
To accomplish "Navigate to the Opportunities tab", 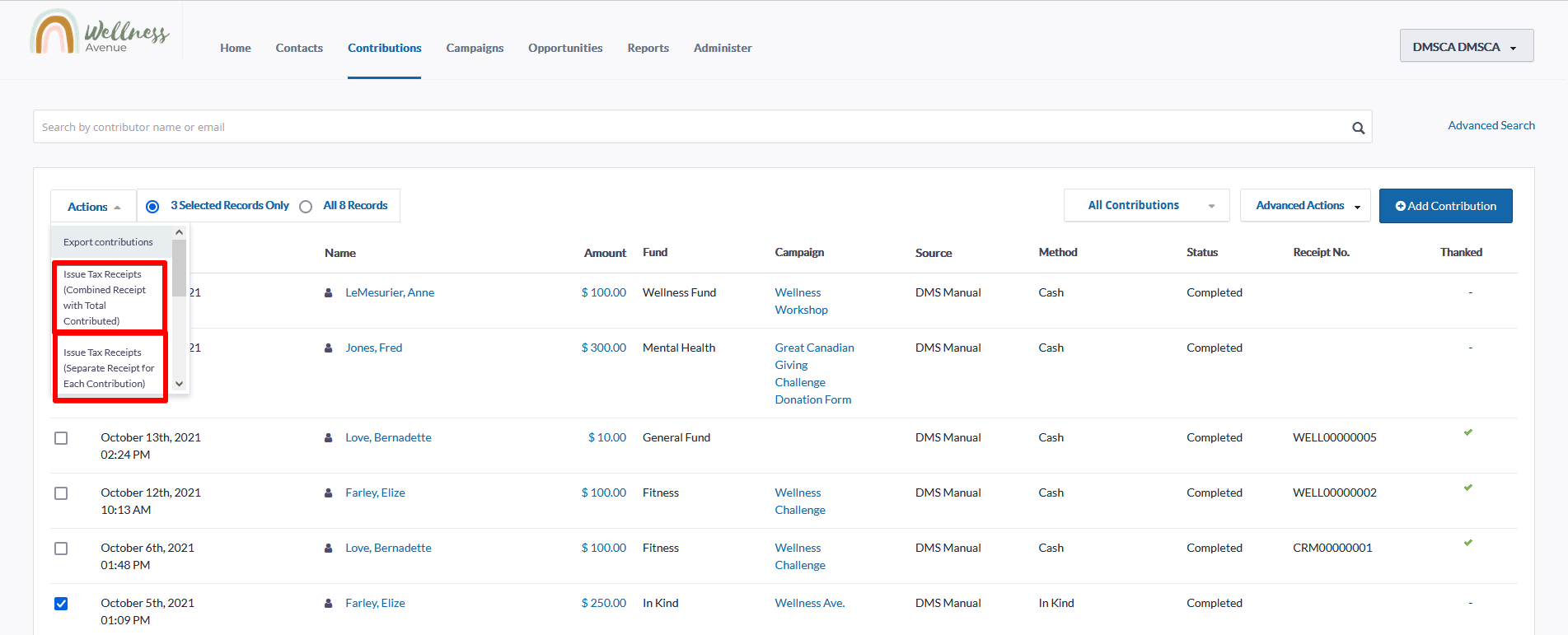I will pos(565,48).
